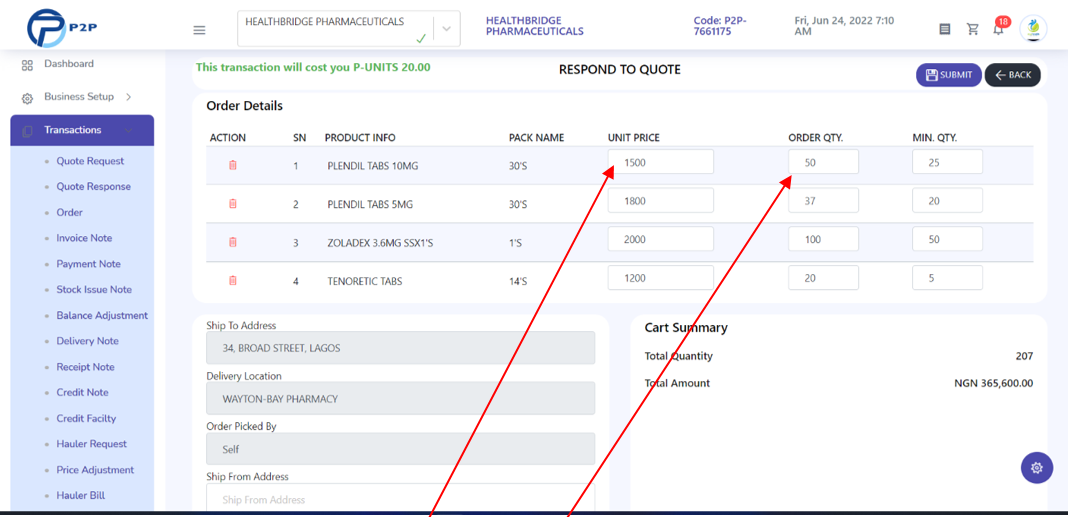
Task: Click ORDER QTY. column header
Action: point(816,138)
